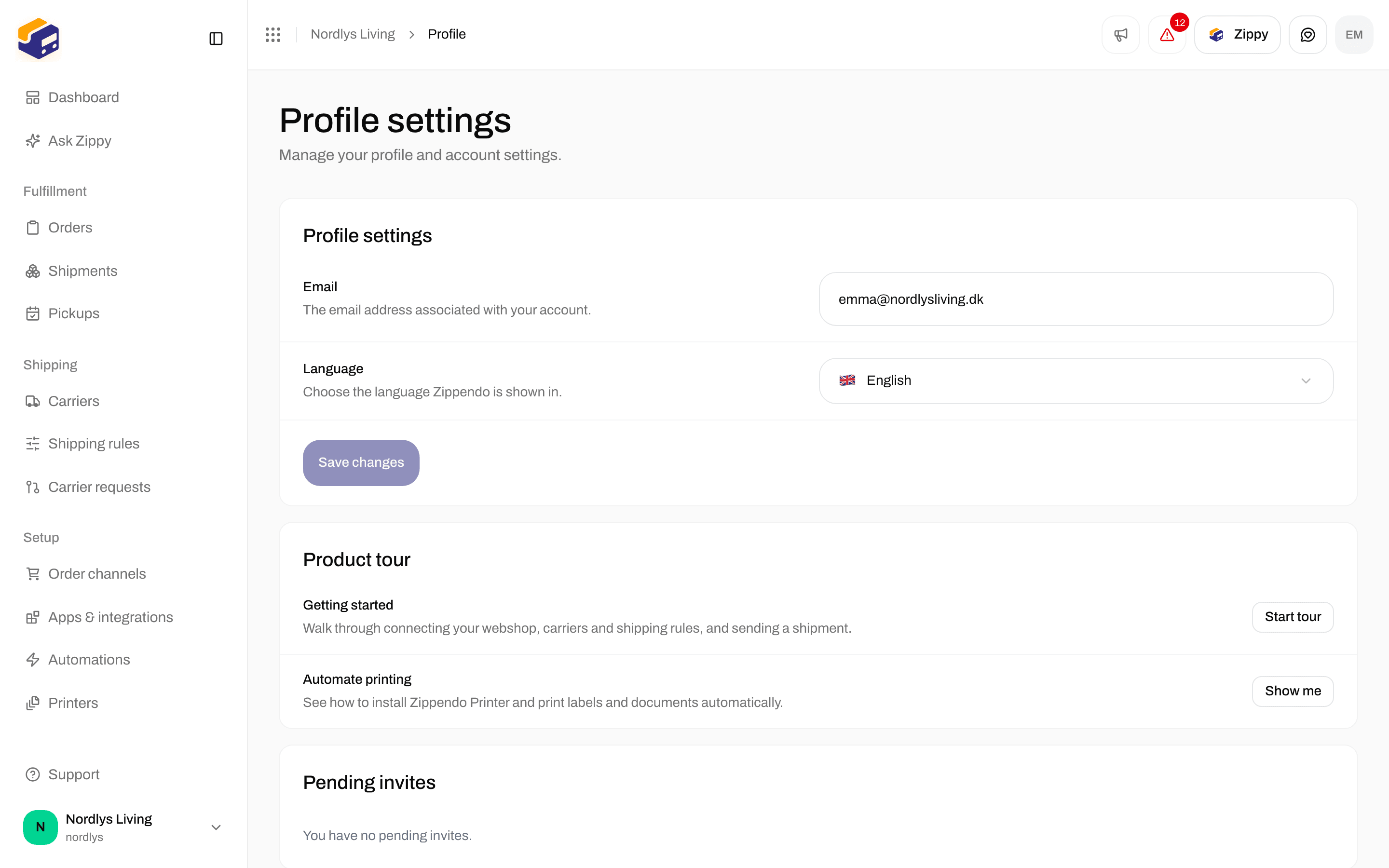Click the Carrier requests icon
The width and height of the screenshot is (1389, 868).
click(x=33, y=488)
